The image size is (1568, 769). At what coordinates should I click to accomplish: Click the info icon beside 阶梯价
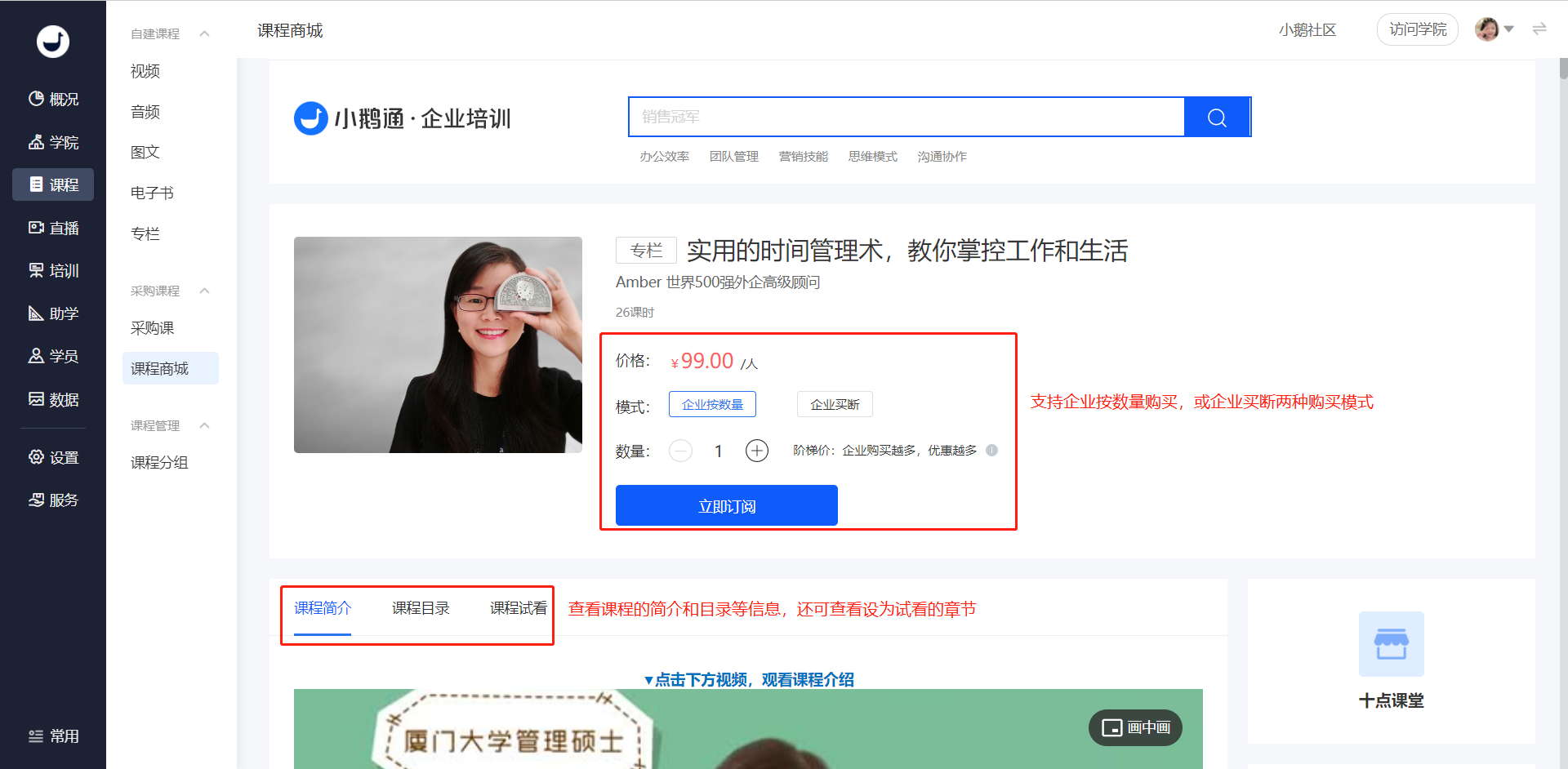coord(991,450)
